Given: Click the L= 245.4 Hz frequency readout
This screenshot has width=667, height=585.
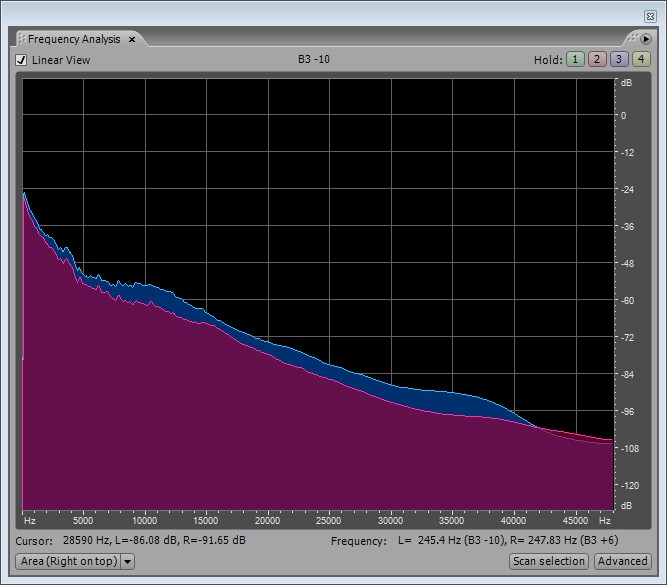Looking at the screenshot, I should click(x=451, y=540).
